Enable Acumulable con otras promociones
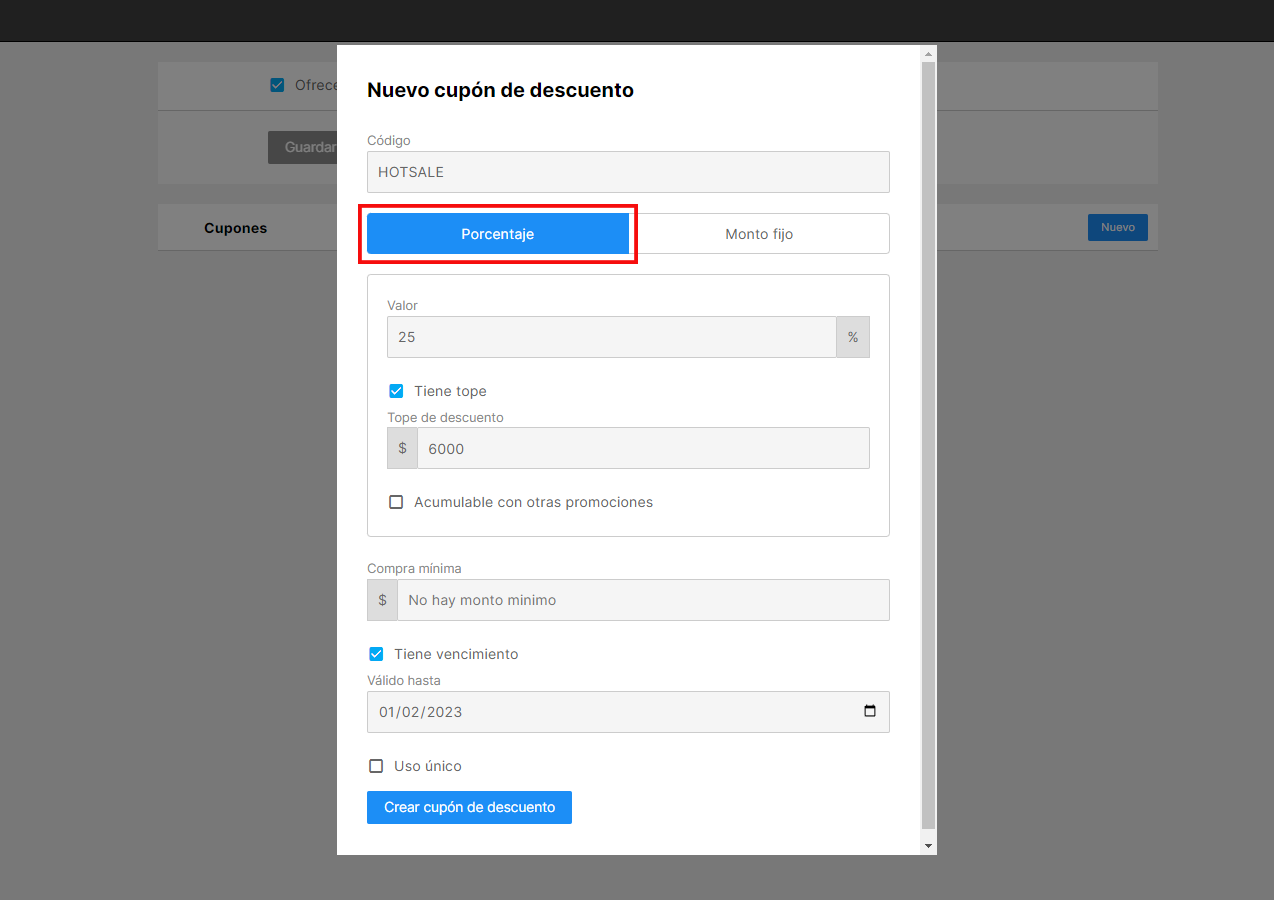 [396, 502]
